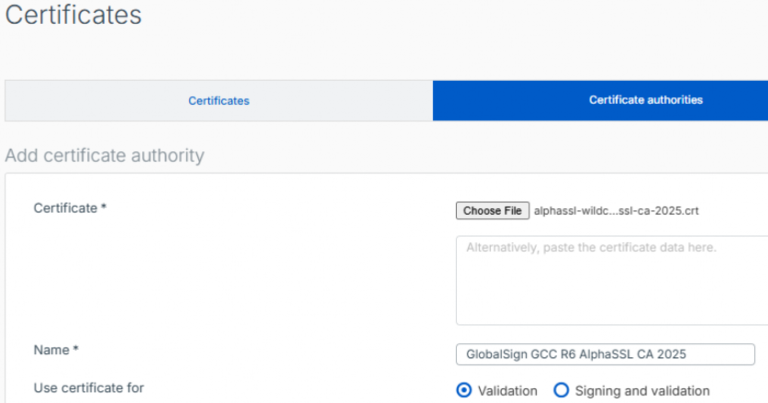The image size is (768, 403).
Task: Click the Choose File button
Action: tap(492, 211)
